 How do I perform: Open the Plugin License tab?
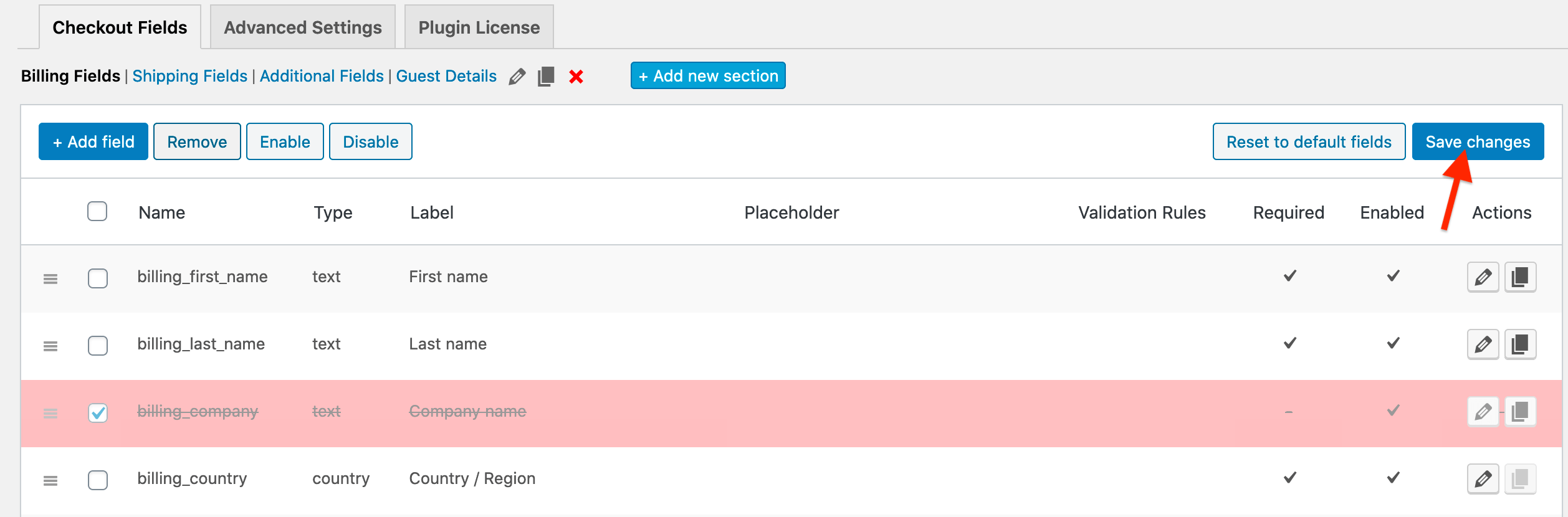[x=479, y=27]
